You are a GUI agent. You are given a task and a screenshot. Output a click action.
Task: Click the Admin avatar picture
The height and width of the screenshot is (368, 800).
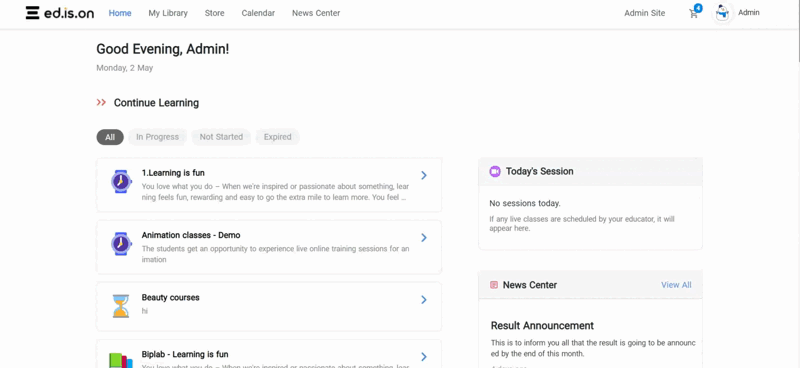coord(722,13)
